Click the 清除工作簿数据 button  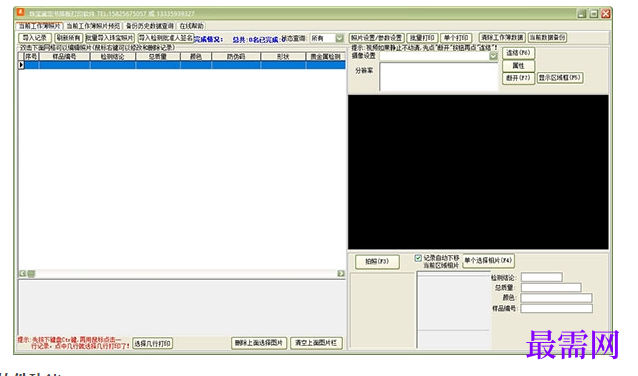tap(502, 37)
